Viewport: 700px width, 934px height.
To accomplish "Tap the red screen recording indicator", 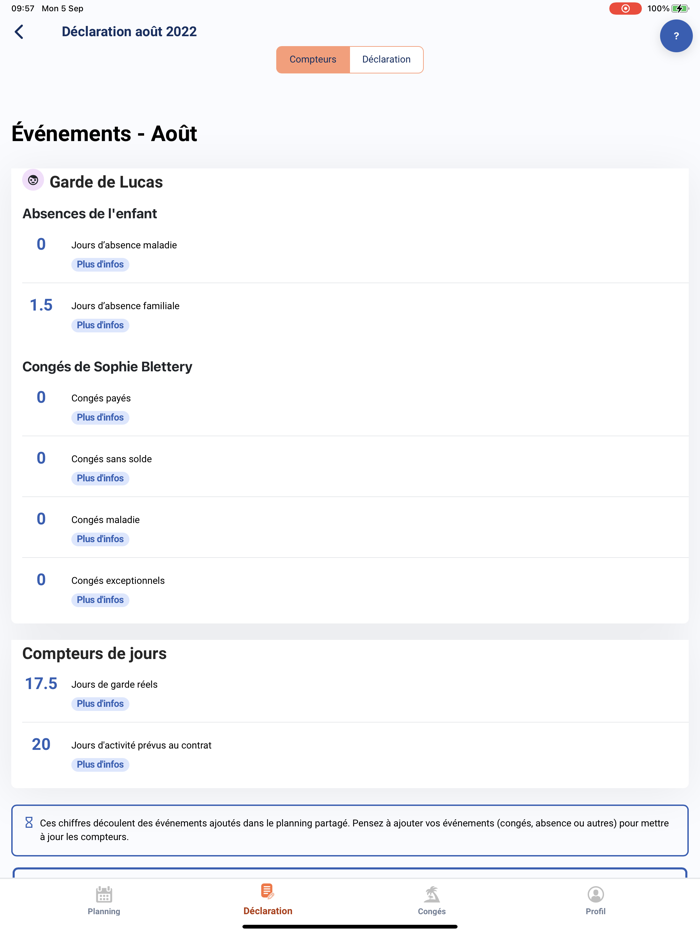I will [625, 8].
